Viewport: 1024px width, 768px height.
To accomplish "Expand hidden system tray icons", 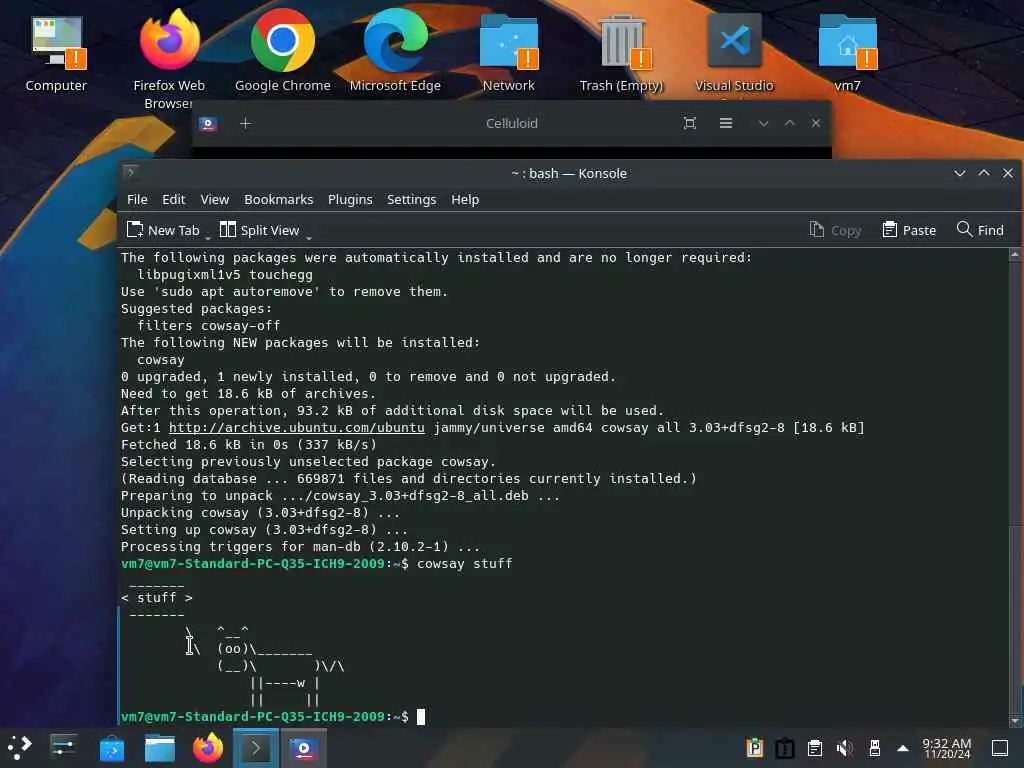I will [903, 748].
